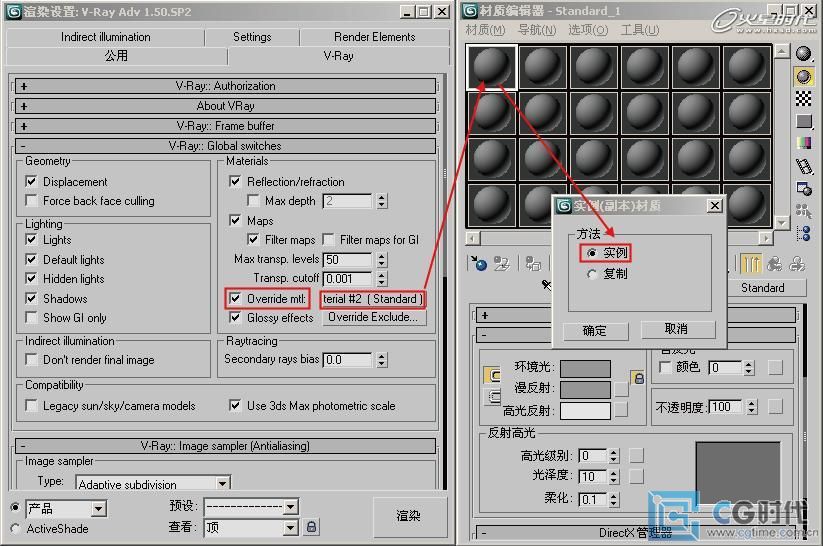
Task: Toggle the highlighted Show End Result icon
Action: coord(751,263)
